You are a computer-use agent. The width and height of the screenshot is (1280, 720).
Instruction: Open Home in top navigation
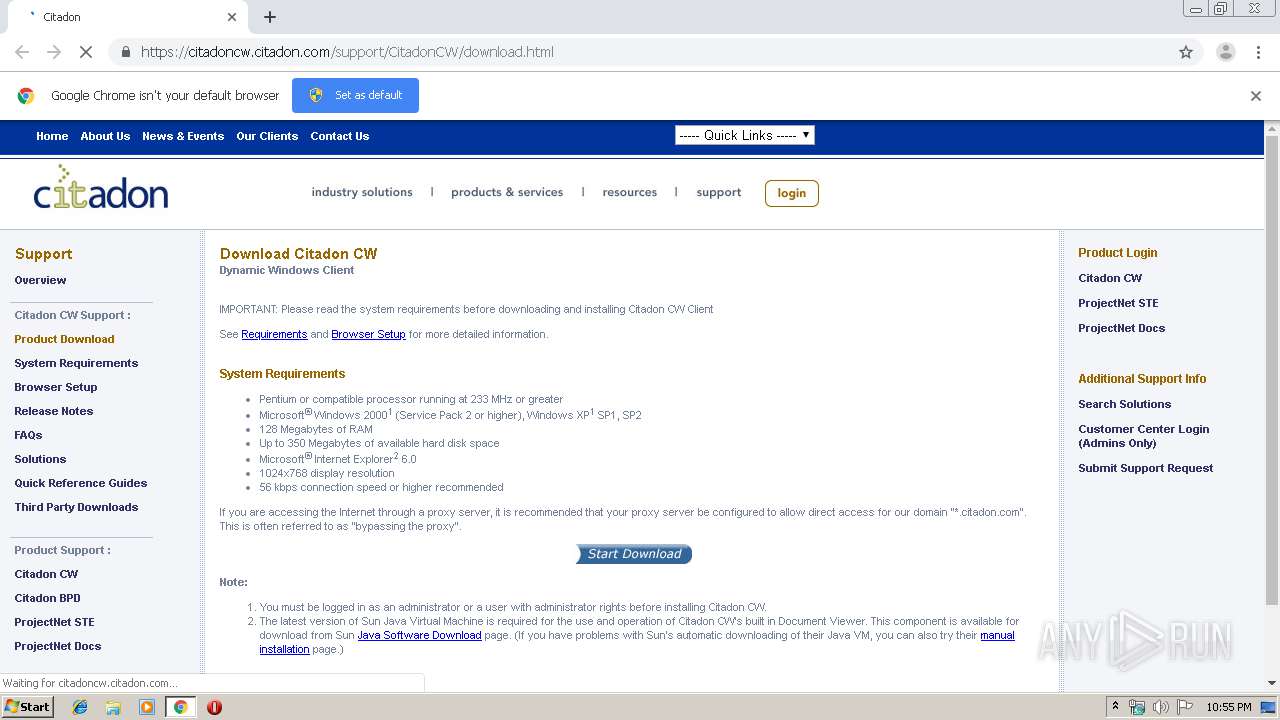click(52, 136)
